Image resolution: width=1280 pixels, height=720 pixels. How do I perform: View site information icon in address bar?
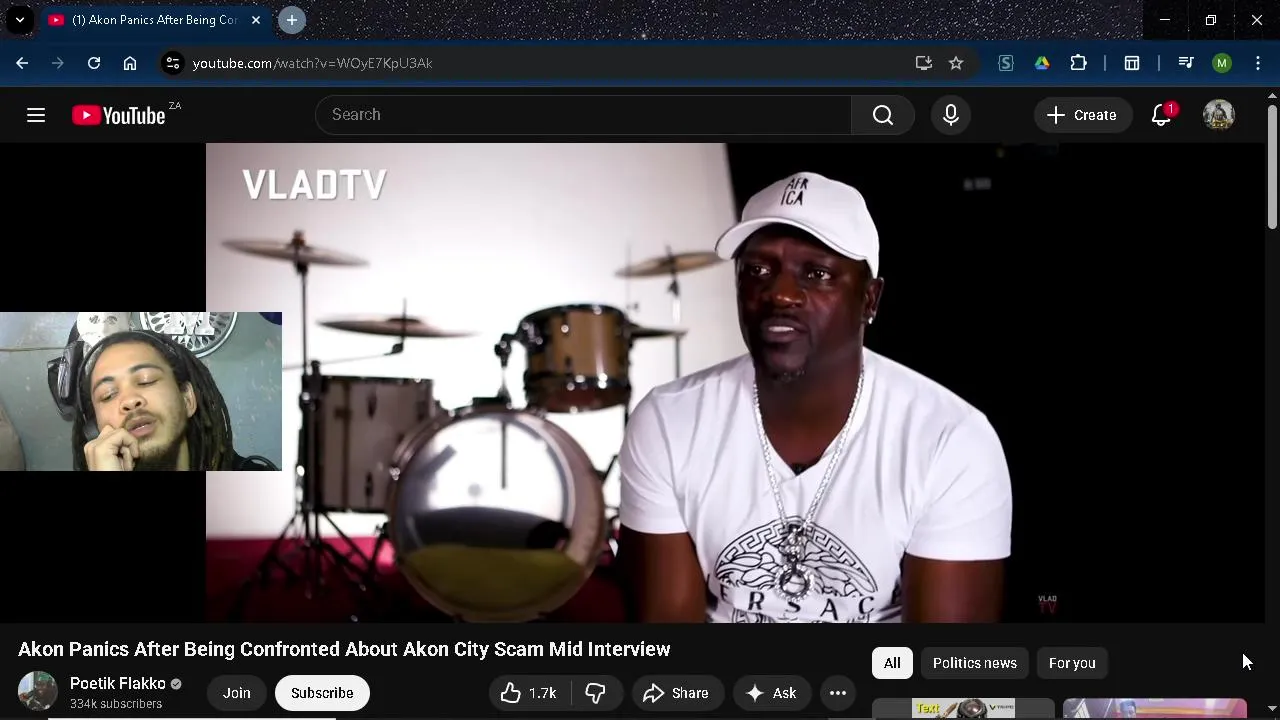[x=173, y=63]
